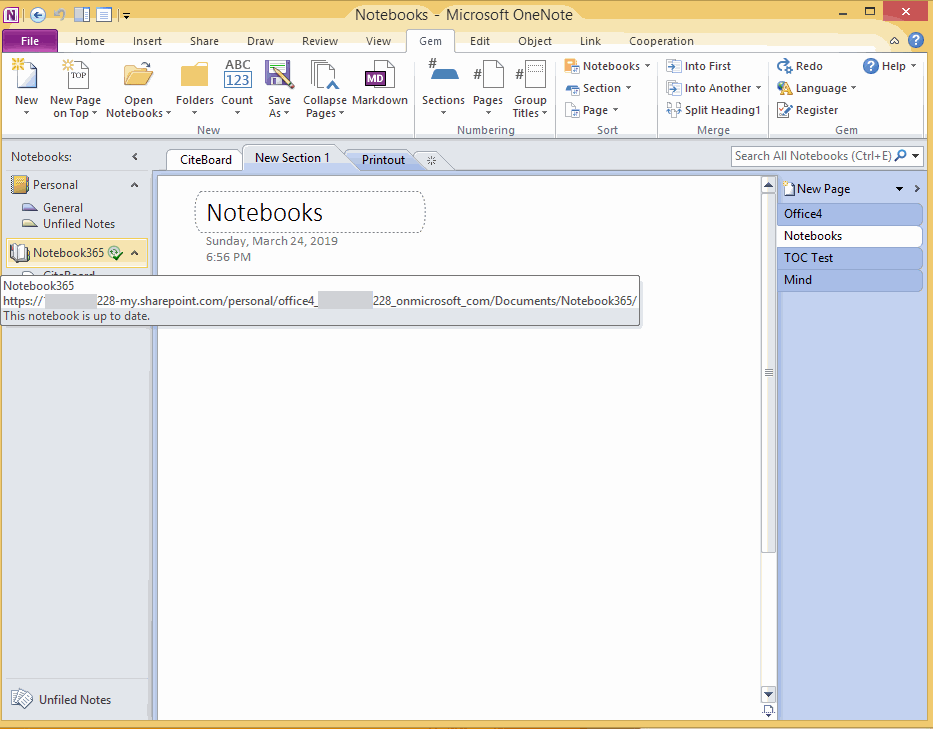This screenshot has width=933, height=729.
Task: Click the Notebook365 sync status icon
Action: click(115, 253)
